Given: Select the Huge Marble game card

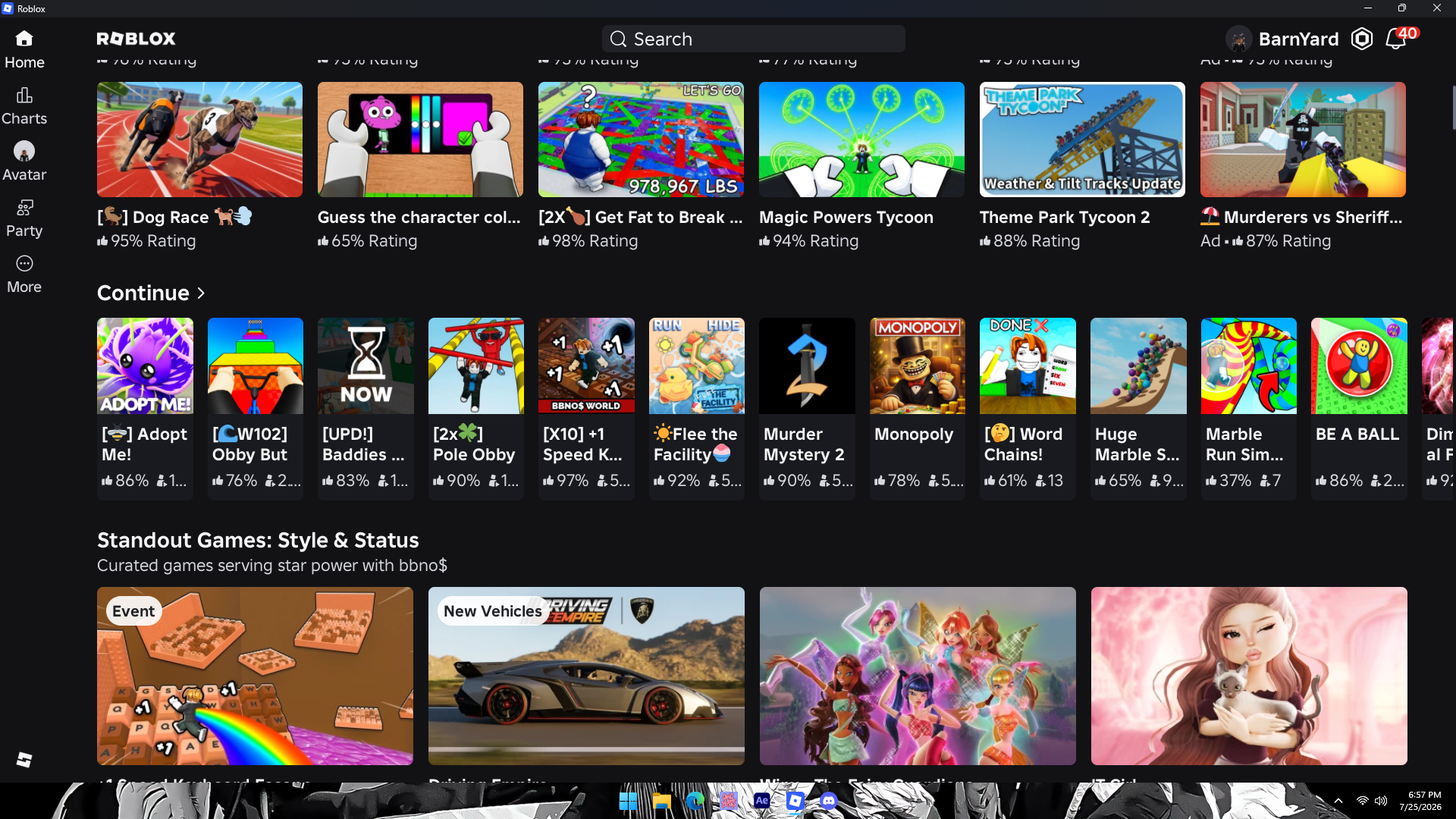Looking at the screenshot, I should coord(1138,408).
